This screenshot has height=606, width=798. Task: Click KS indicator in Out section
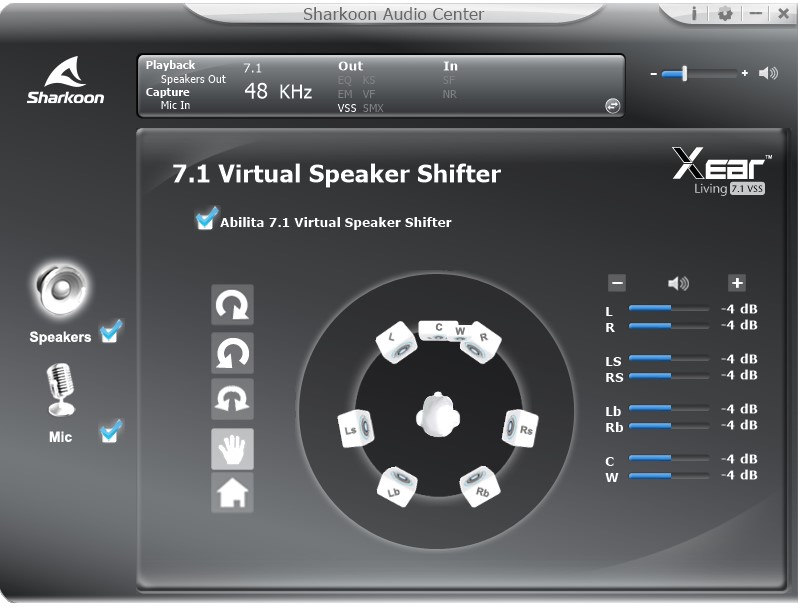point(368,80)
